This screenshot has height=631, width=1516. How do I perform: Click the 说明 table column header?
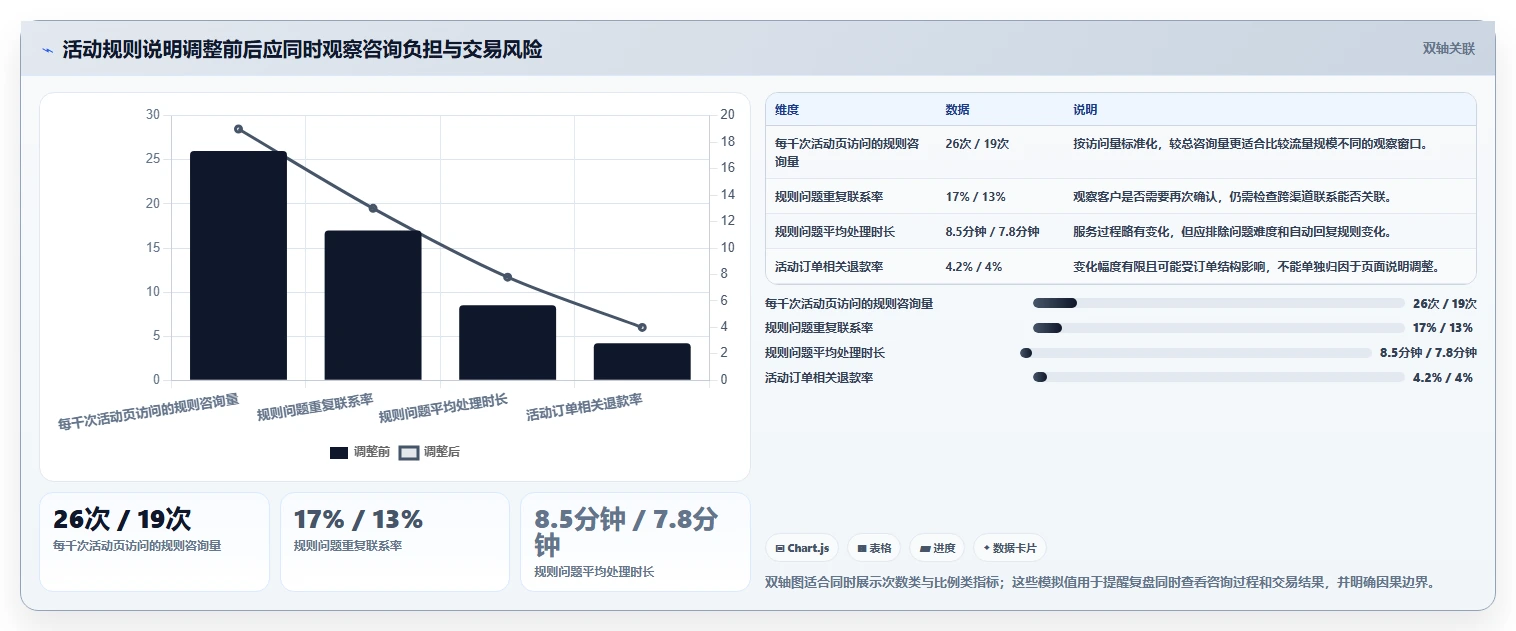tap(1085, 110)
